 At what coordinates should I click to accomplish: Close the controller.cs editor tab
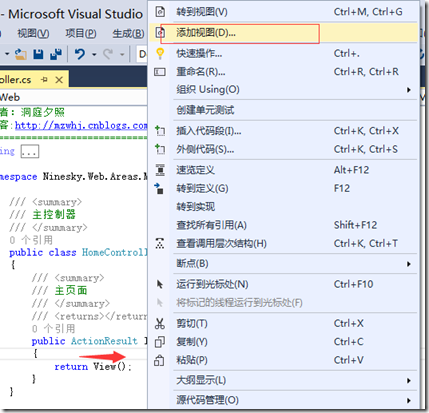point(59,80)
